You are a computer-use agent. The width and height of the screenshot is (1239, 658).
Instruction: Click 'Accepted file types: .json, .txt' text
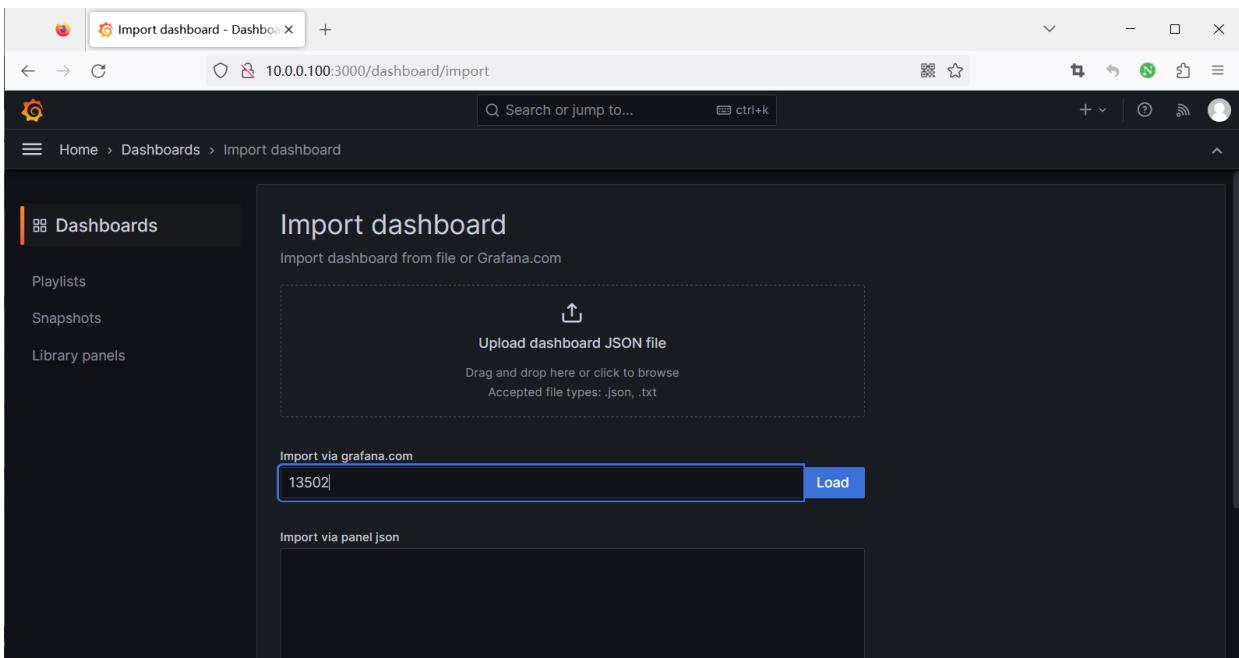point(572,391)
